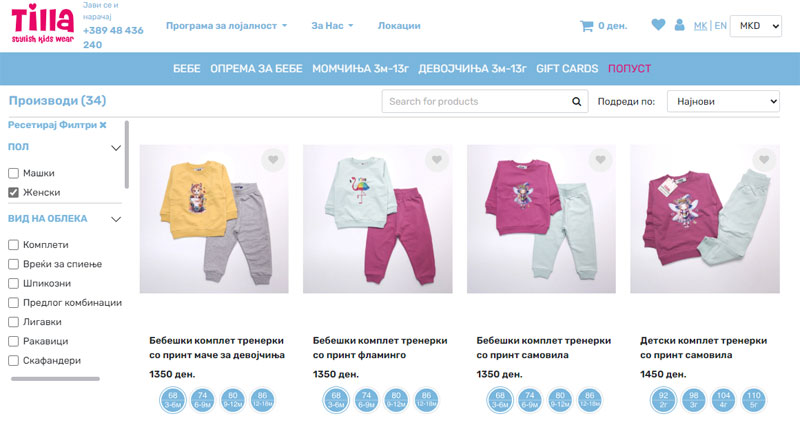Go to the ПОПУСТ sale section
This screenshot has height=436, width=800.
click(629, 69)
